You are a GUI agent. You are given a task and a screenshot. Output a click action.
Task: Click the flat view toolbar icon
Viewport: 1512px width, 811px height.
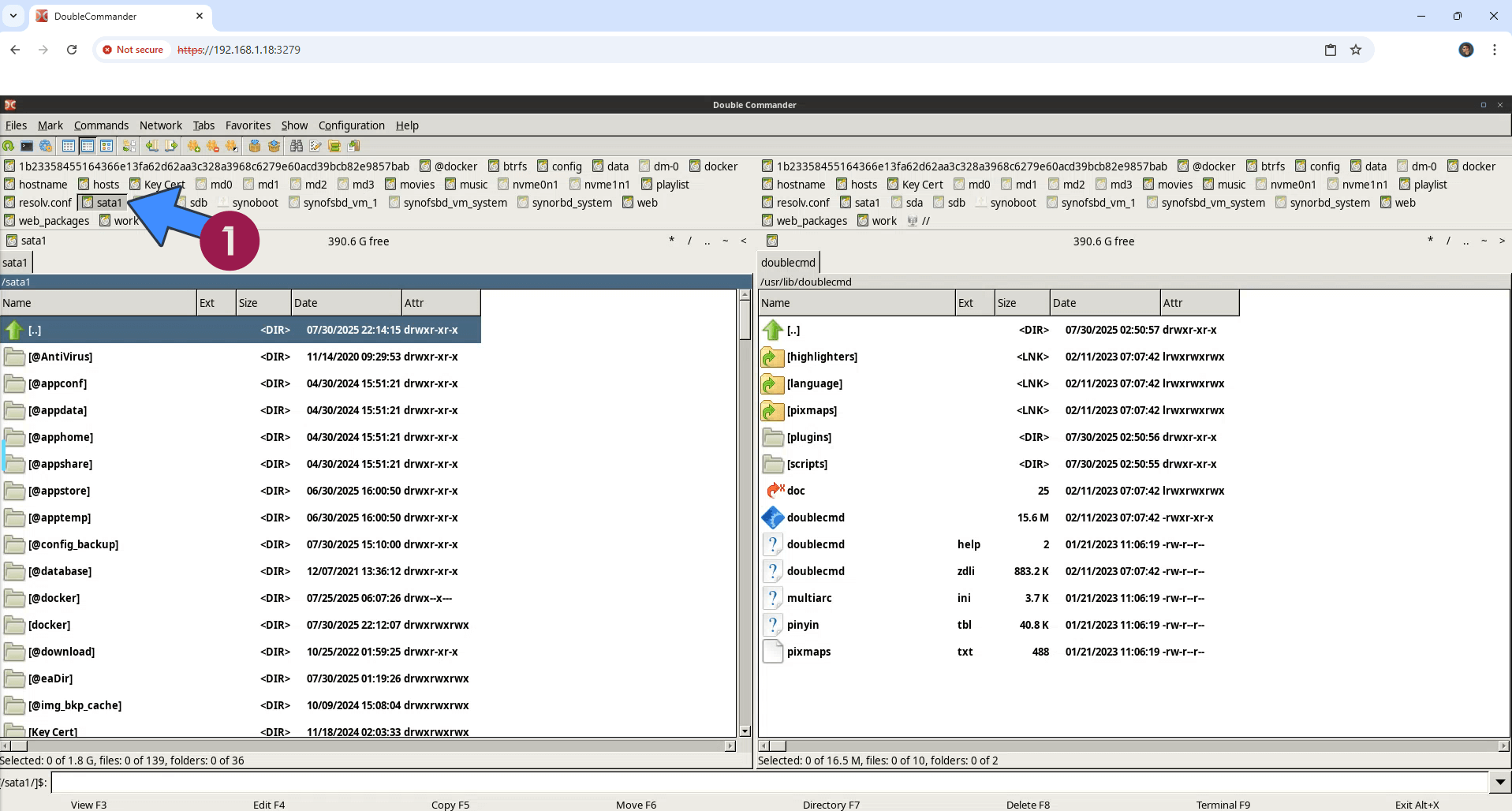pyautogui.click(x=129, y=146)
